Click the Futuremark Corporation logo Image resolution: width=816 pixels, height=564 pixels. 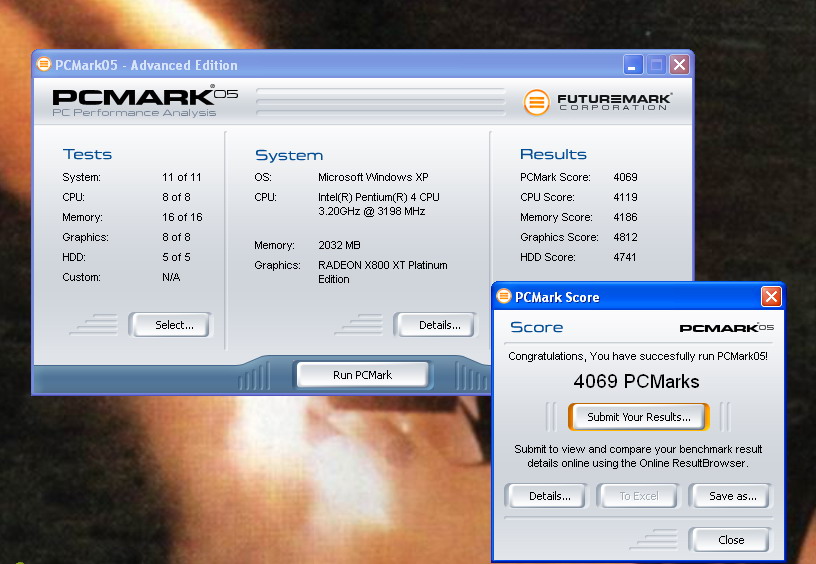597,102
